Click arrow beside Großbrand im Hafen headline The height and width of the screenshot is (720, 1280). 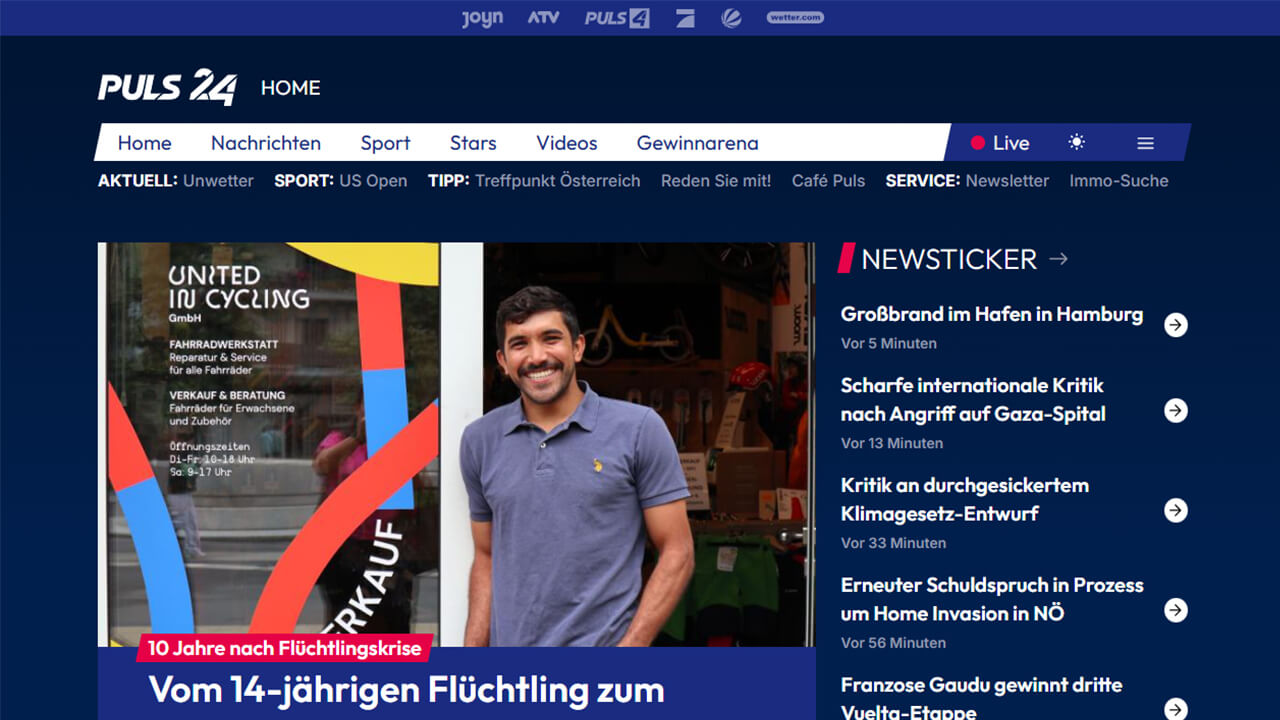1176,324
